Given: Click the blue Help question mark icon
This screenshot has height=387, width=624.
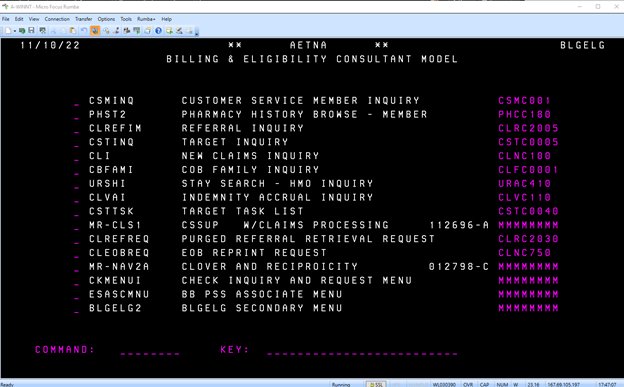Looking at the screenshot, I should pyautogui.click(x=158, y=31).
